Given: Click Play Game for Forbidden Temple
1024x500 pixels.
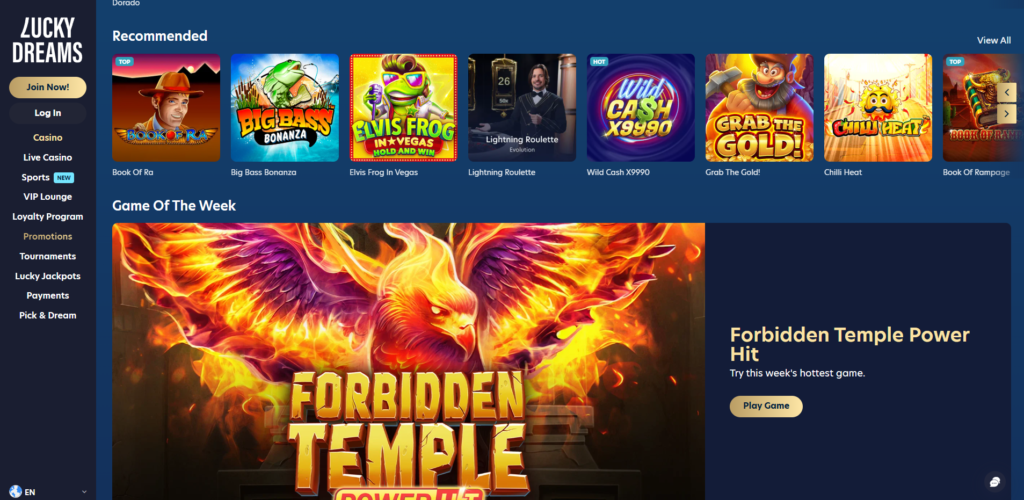Looking at the screenshot, I should [x=766, y=406].
